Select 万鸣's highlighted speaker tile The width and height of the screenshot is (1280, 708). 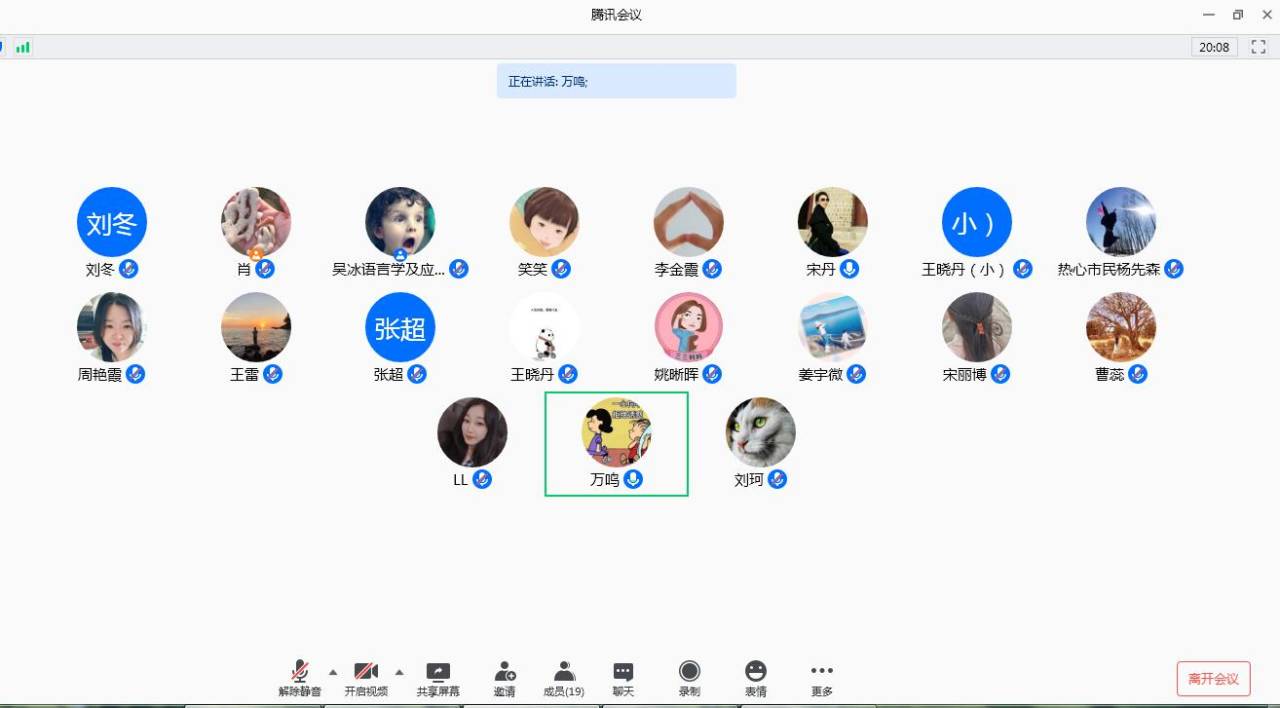[616, 443]
